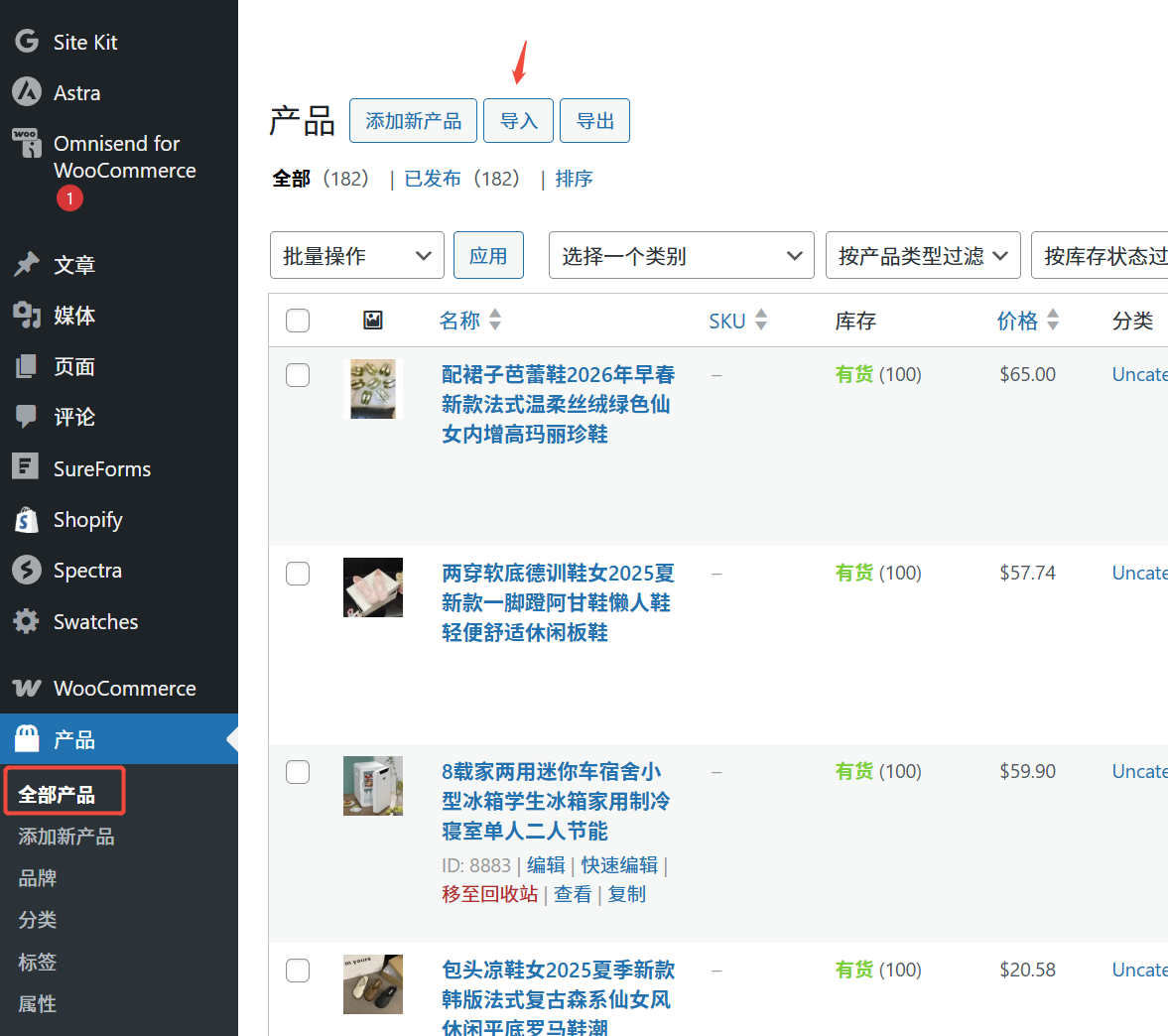
Task: Open the 按库存状态 filter dropdown
Action: pyautogui.click(x=1100, y=255)
